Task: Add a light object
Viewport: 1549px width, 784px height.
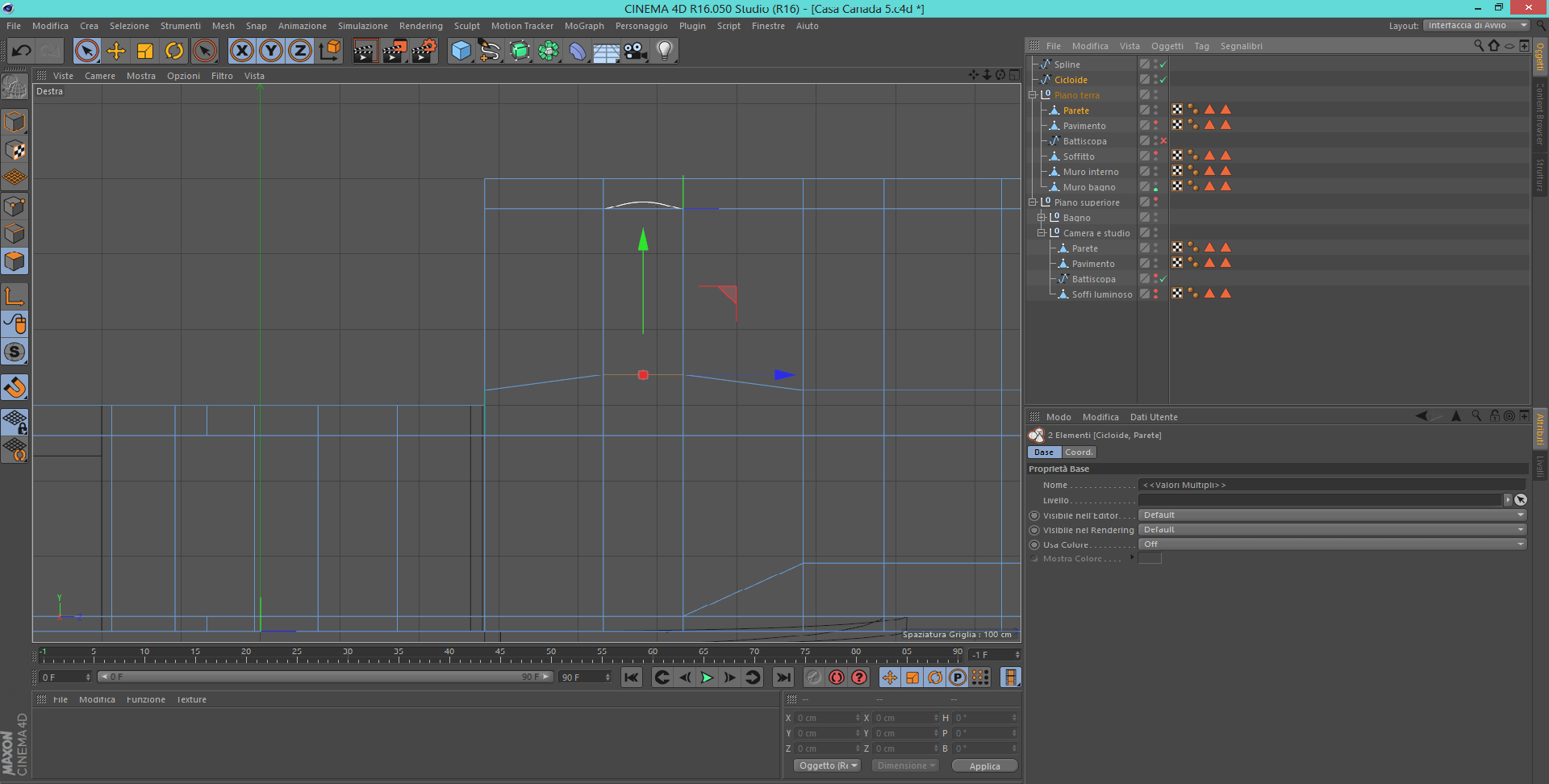Action: (665, 51)
